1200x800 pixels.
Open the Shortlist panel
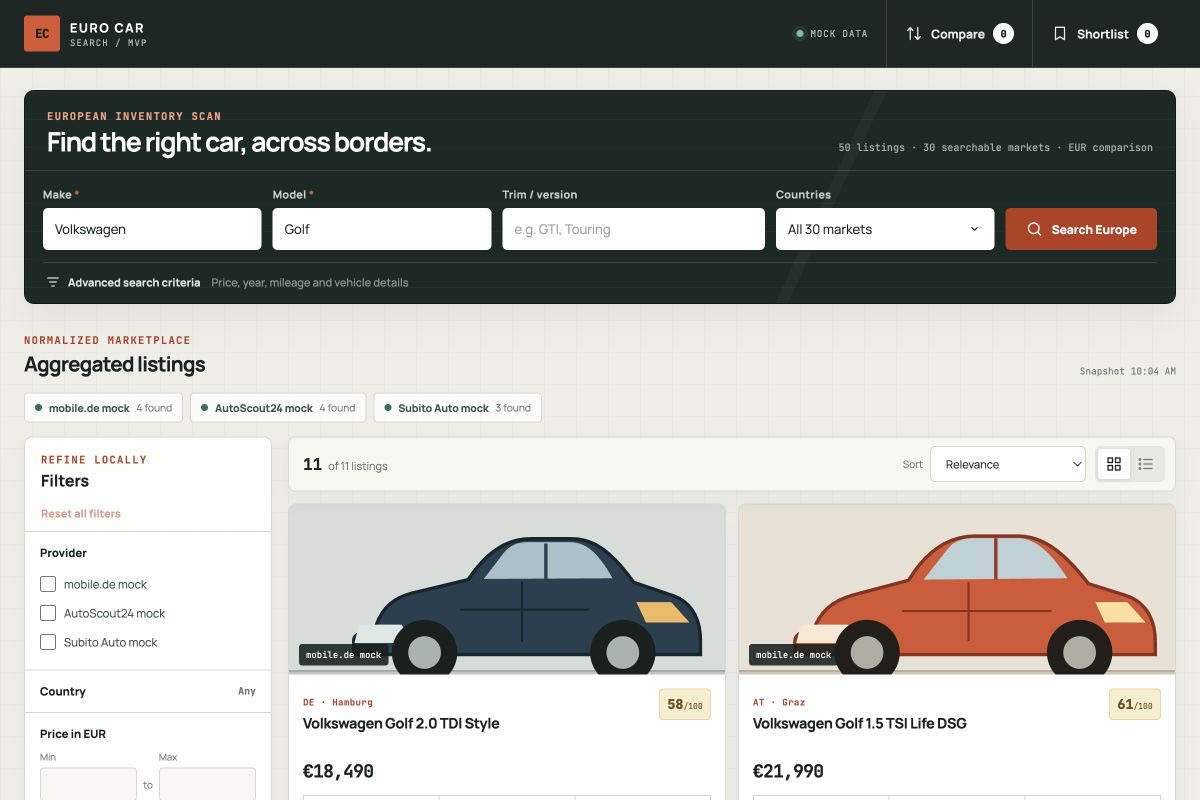[1104, 34]
